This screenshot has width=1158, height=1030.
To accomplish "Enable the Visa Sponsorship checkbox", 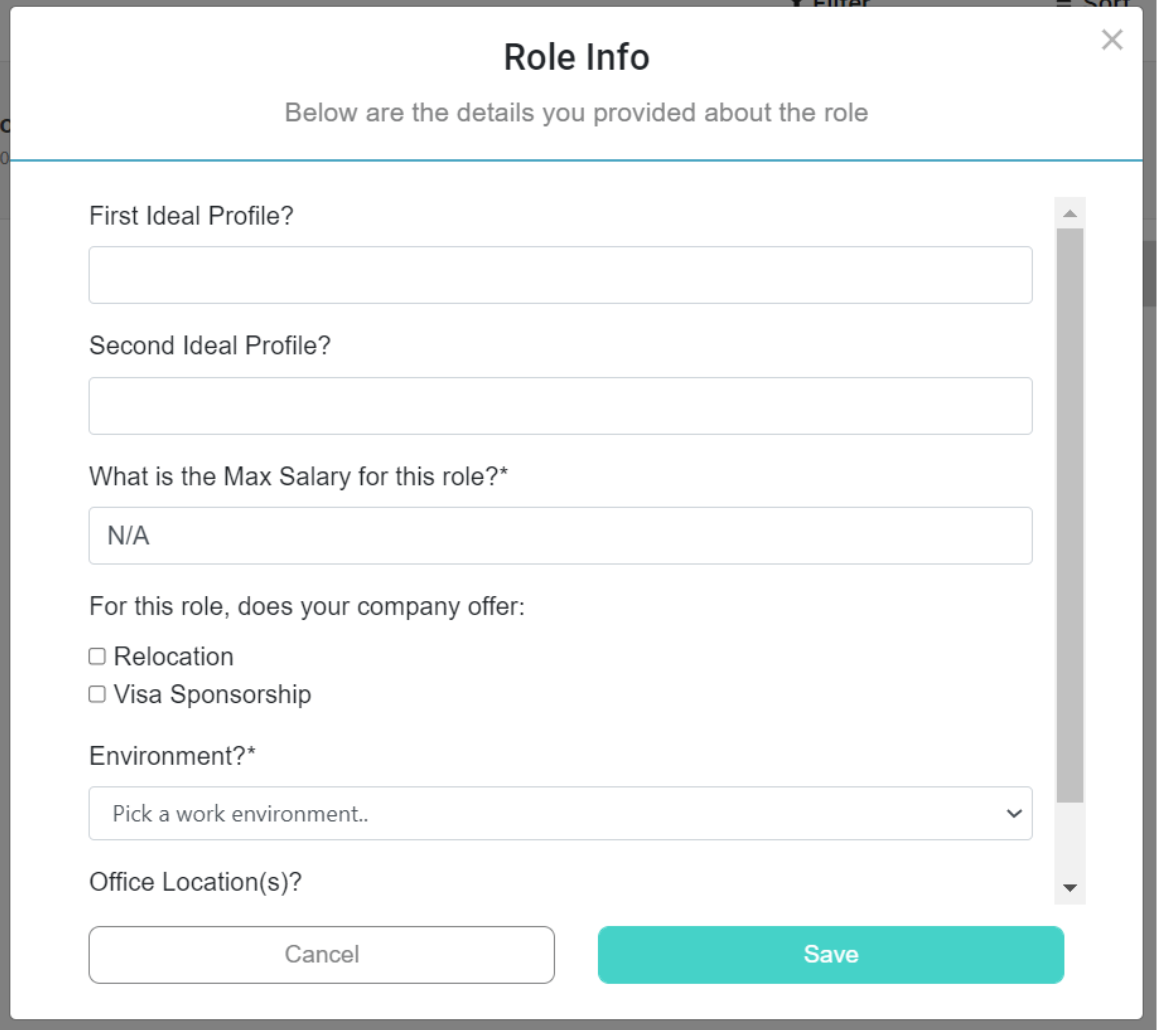I will pos(96,694).
